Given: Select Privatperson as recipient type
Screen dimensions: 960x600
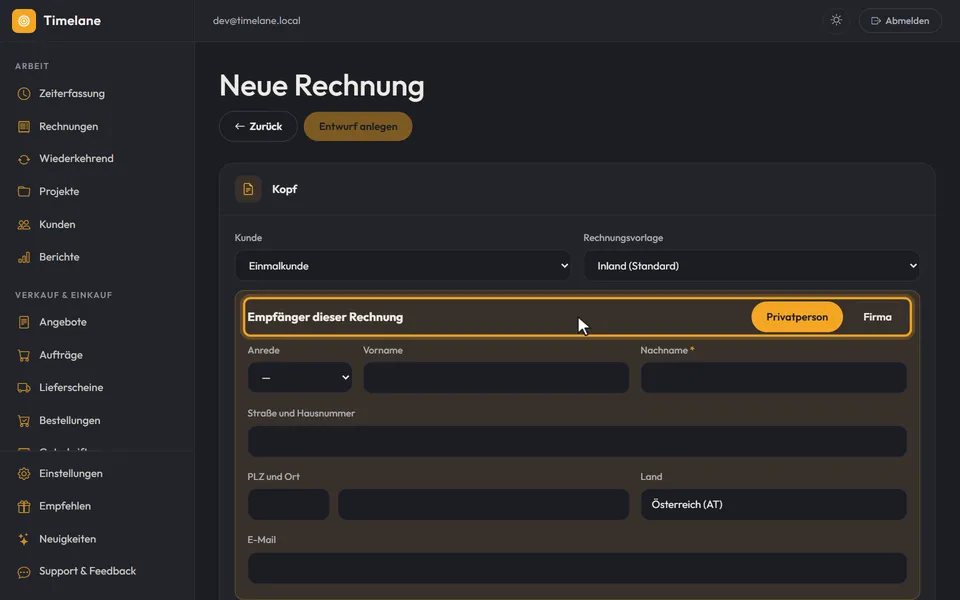Looking at the screenshot, I should pyautogui.click(x=797, y=317).
